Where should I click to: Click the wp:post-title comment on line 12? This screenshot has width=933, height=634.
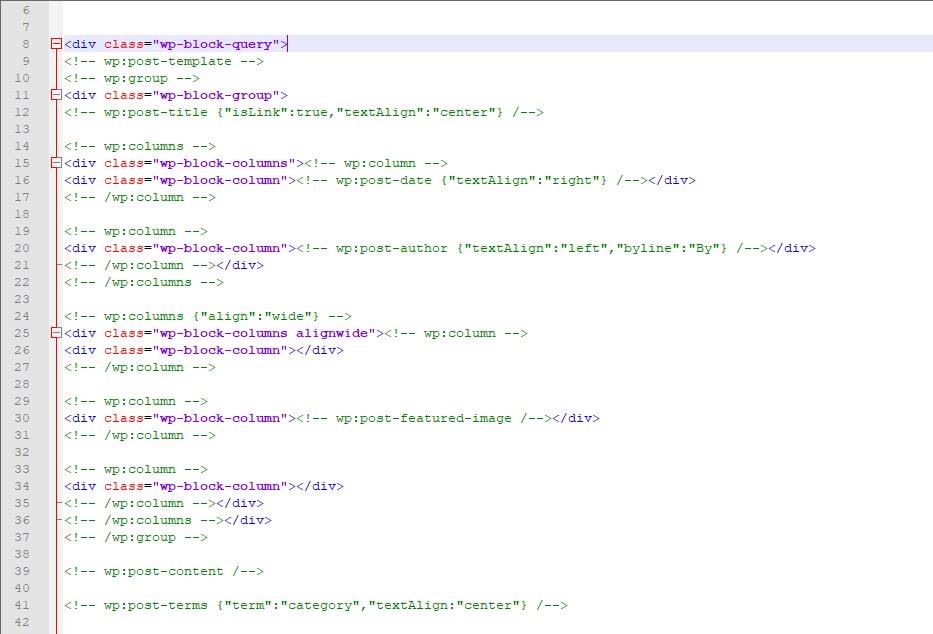304,112
